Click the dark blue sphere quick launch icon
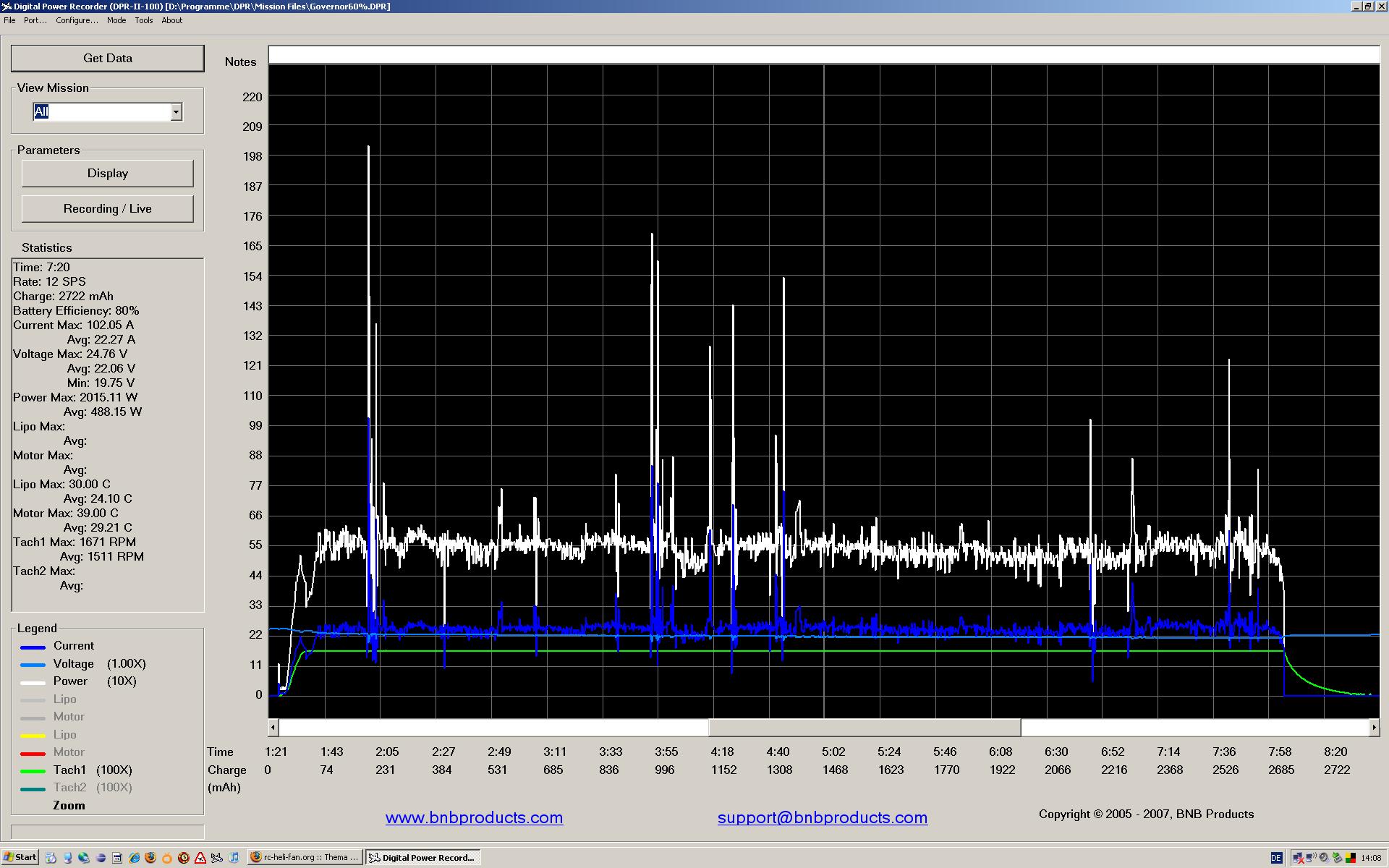The height and width of the screenshot is (868, 1389). pos(101,857)
